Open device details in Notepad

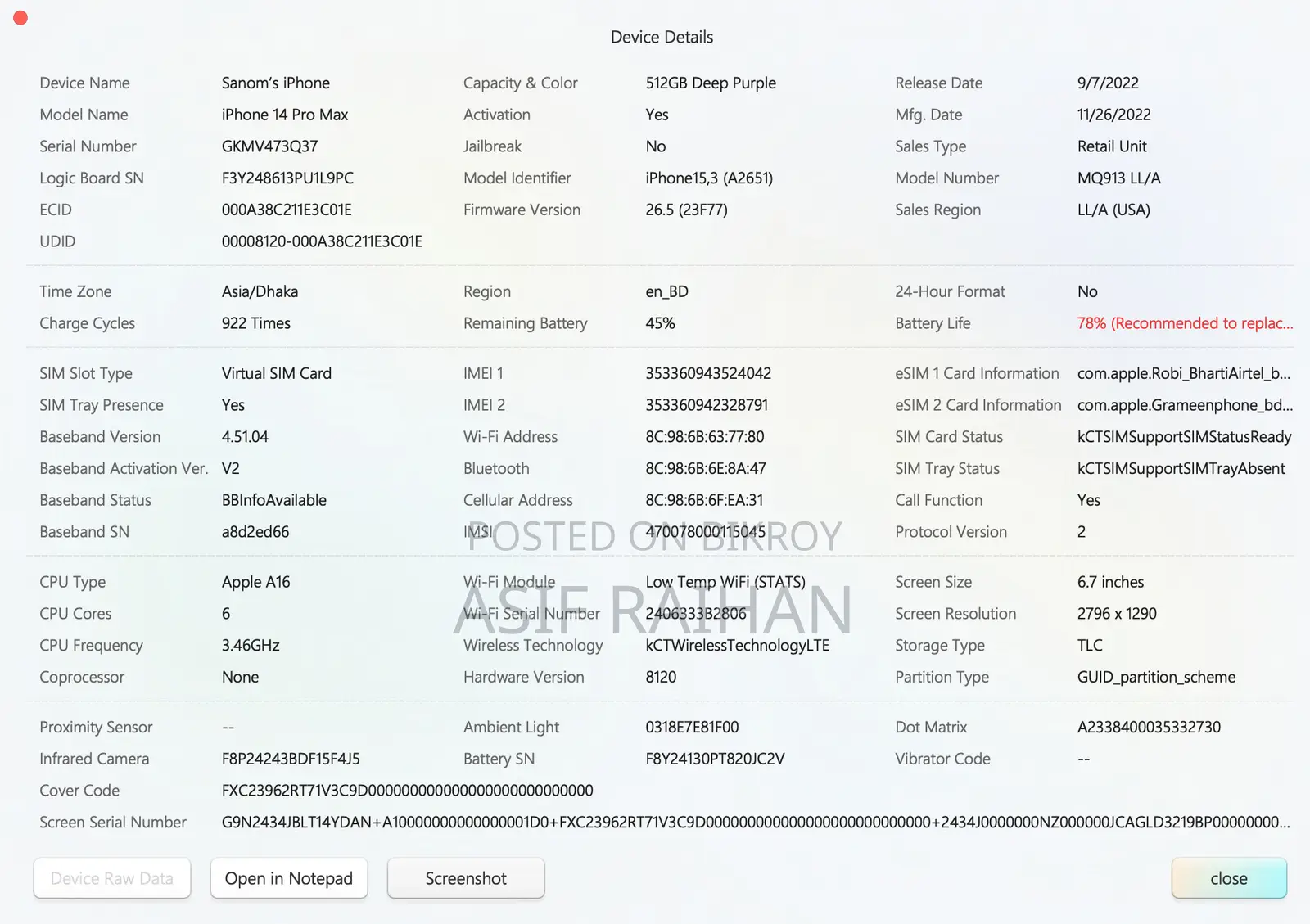289,878
